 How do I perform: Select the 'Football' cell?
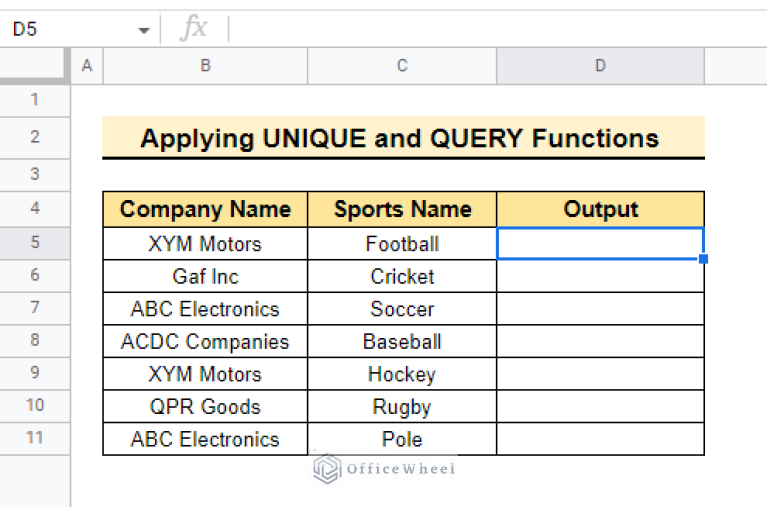pos(402,244)
